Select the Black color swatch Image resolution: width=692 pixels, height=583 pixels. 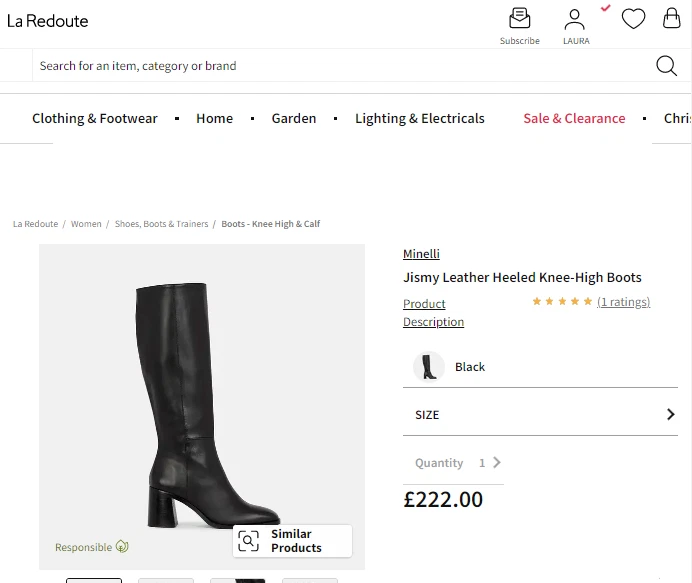[x=428, y=366]
